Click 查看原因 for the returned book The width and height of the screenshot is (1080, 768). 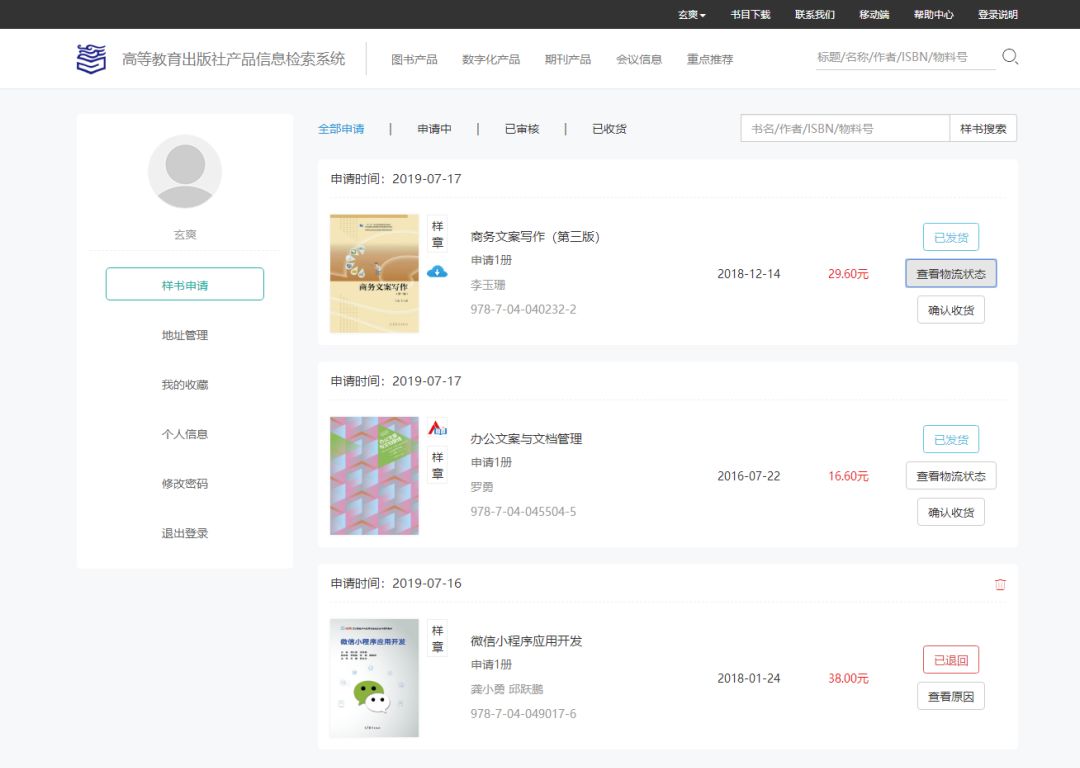pos(950,696)
